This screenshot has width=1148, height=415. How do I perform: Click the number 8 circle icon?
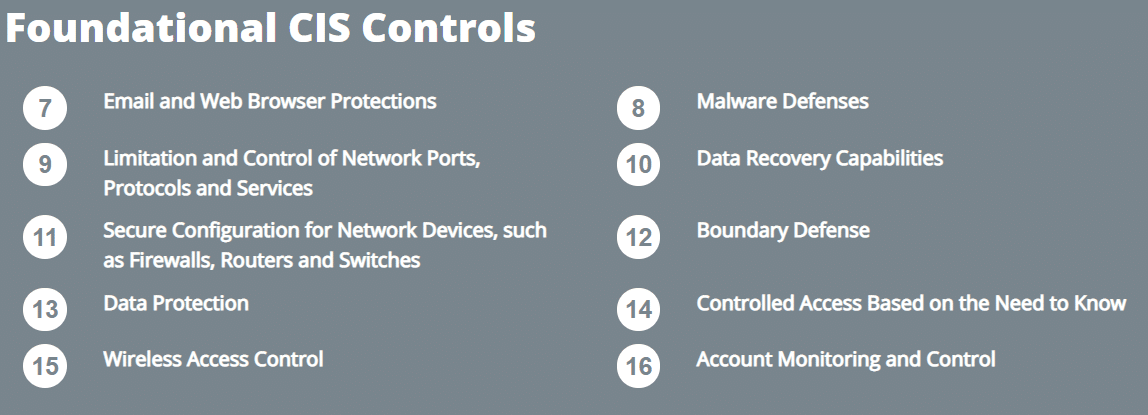click(x=638, y=109)
